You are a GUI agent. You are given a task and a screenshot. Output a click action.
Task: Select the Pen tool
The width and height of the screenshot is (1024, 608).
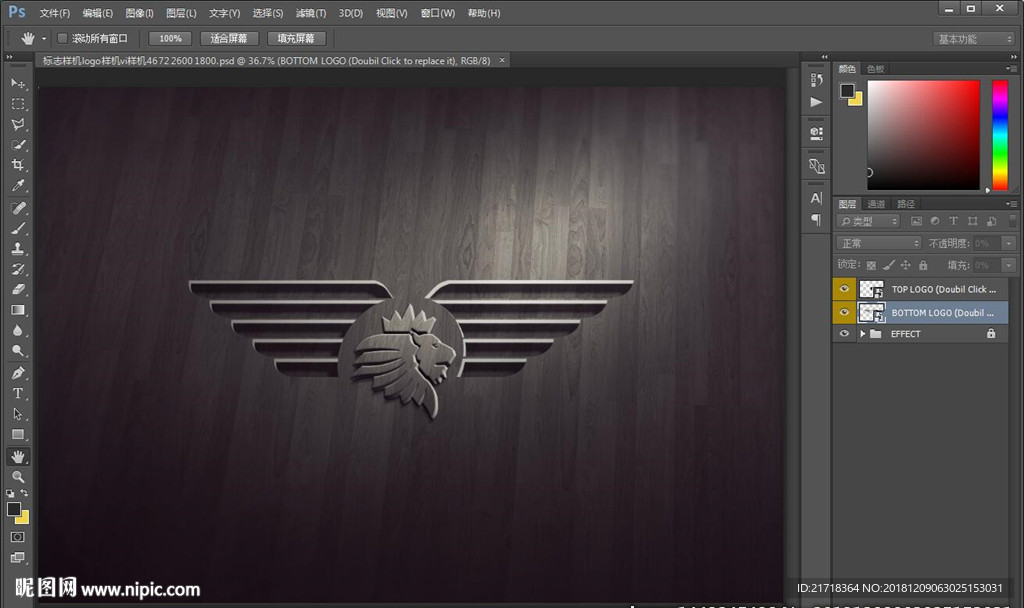click(18, 374)
